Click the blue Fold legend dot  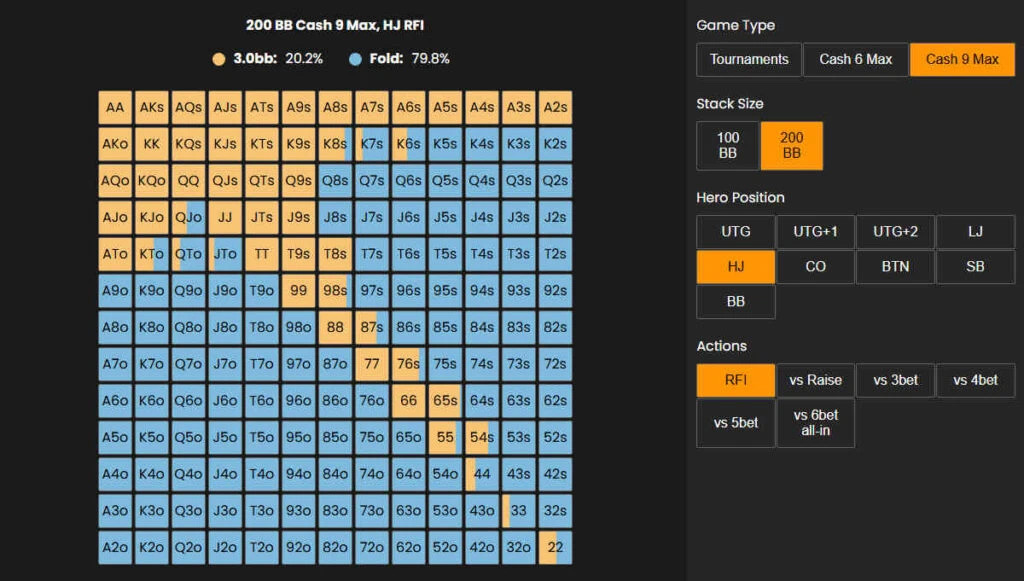(356, 59)
